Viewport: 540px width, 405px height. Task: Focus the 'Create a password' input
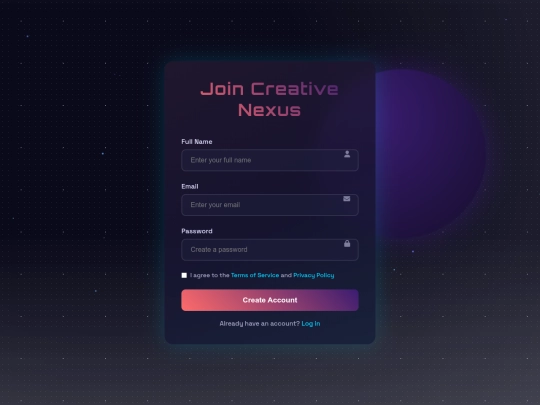coord(270,250)
